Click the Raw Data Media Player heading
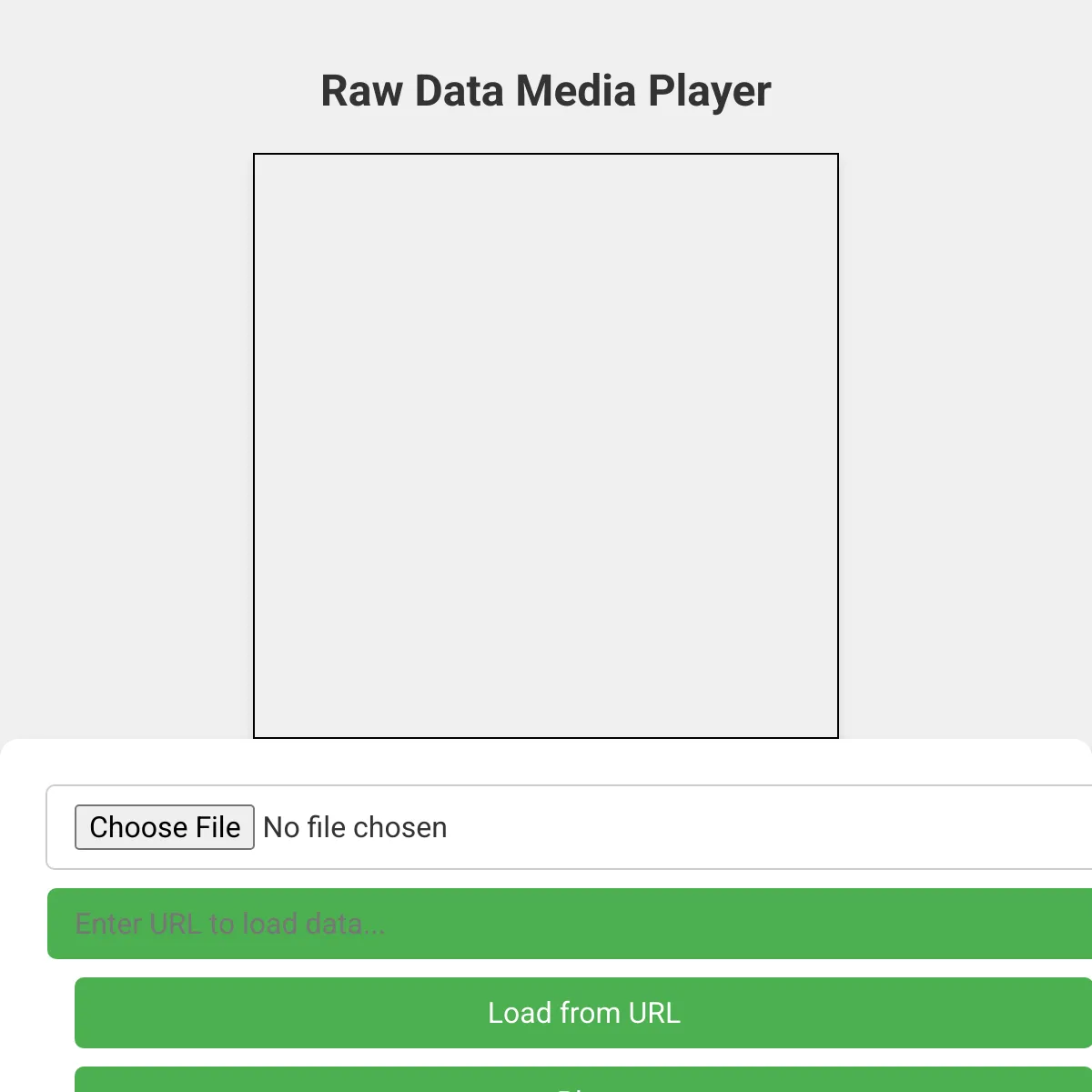The height and width of the screenshot is (1092, 1092). point(546,91)
